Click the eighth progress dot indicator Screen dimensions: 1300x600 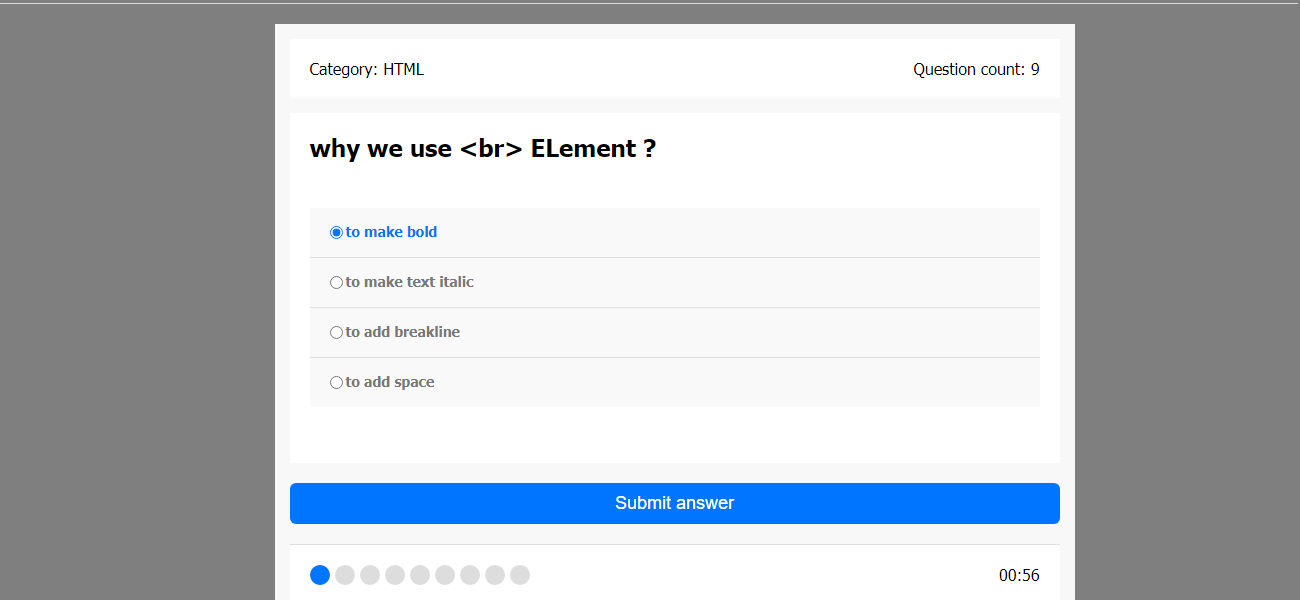pos(495,575)
